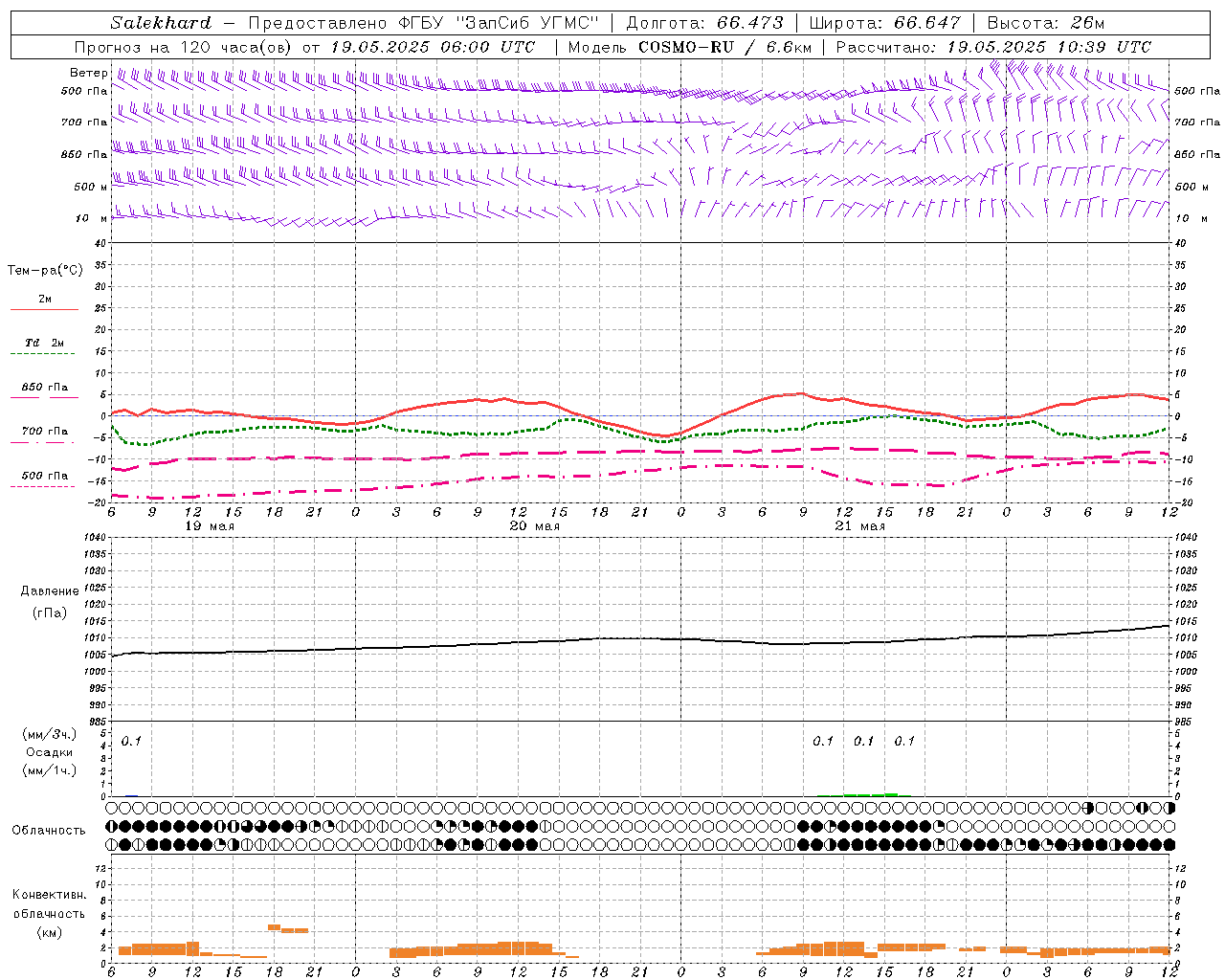Click the (мм/3ч.) precipitation unit label
1225x980 pixels.
coord(49,734)
